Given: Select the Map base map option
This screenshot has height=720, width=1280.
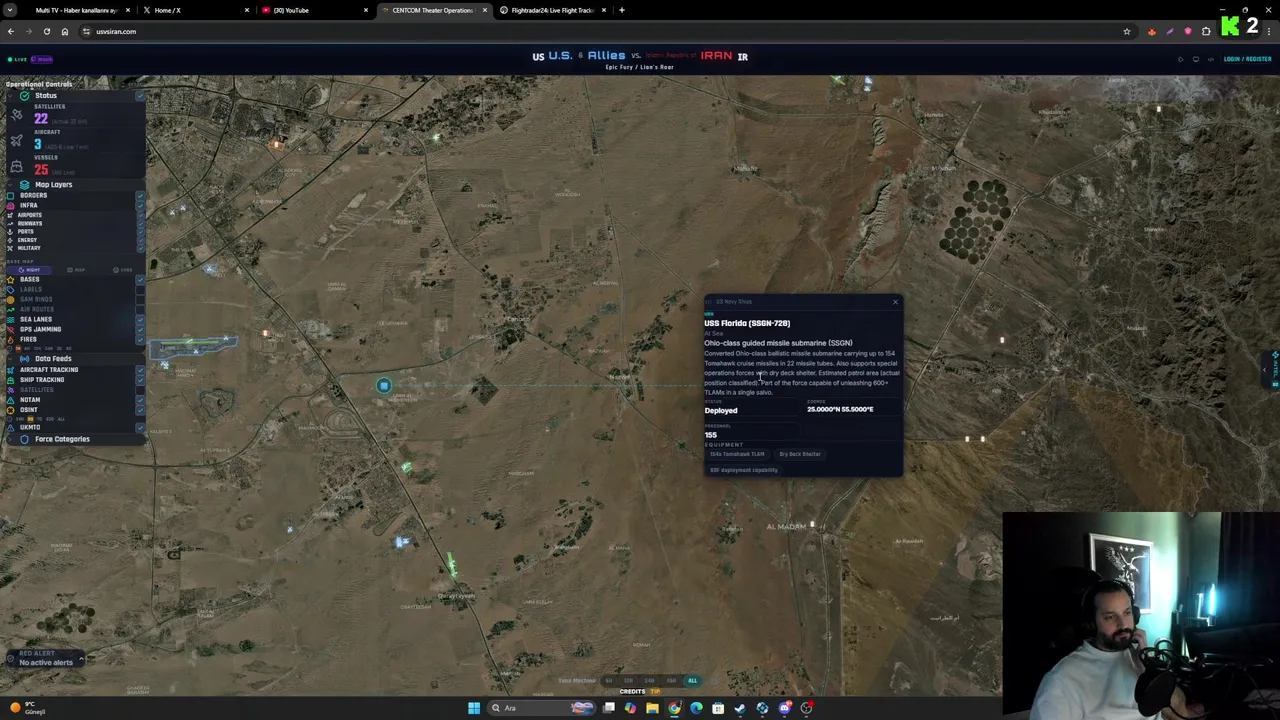Looking at the screenshot, I should click(75, 270).
